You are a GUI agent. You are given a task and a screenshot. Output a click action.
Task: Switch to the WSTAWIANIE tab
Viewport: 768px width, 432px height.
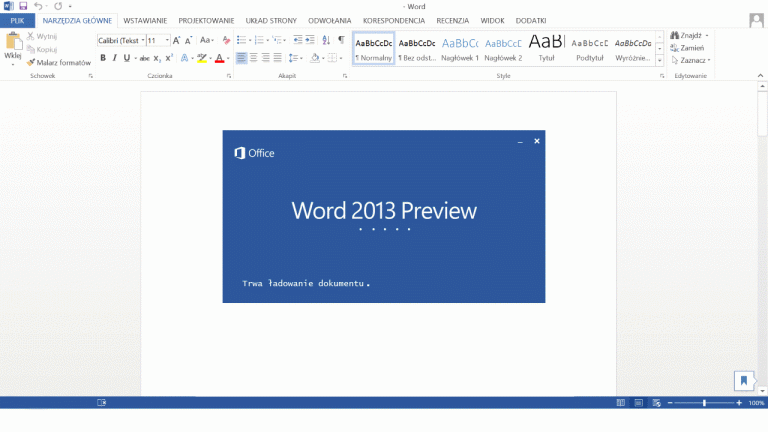click(145, 21)
